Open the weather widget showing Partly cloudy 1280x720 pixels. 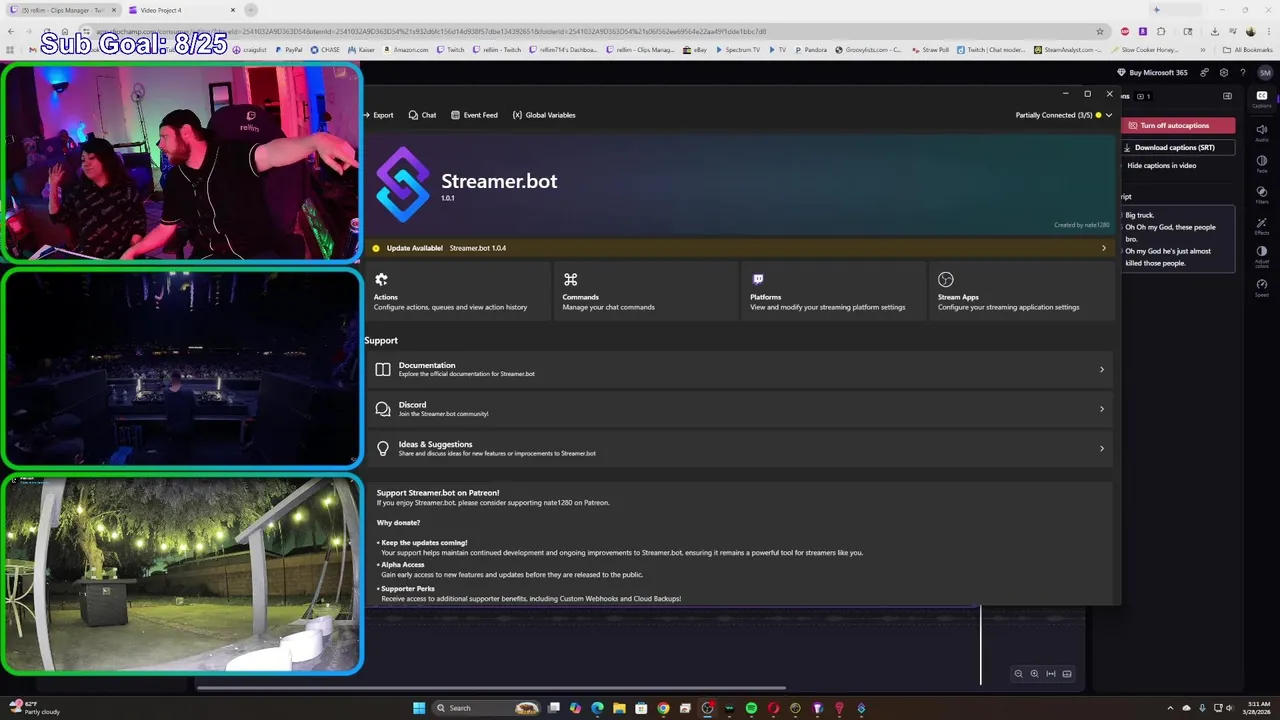pos(35,708)
